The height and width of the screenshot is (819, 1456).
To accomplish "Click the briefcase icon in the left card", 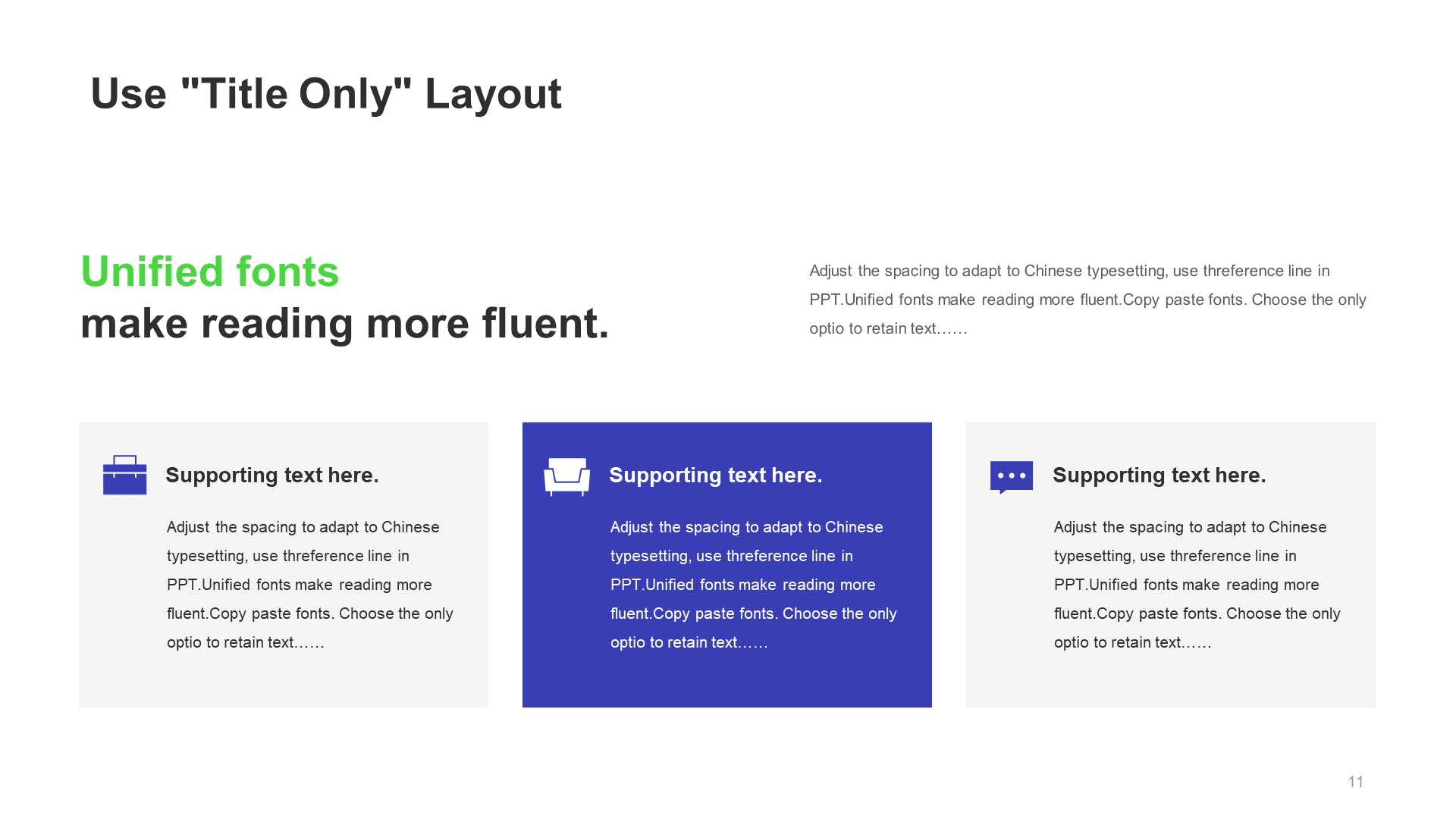I will pos(124,475).
